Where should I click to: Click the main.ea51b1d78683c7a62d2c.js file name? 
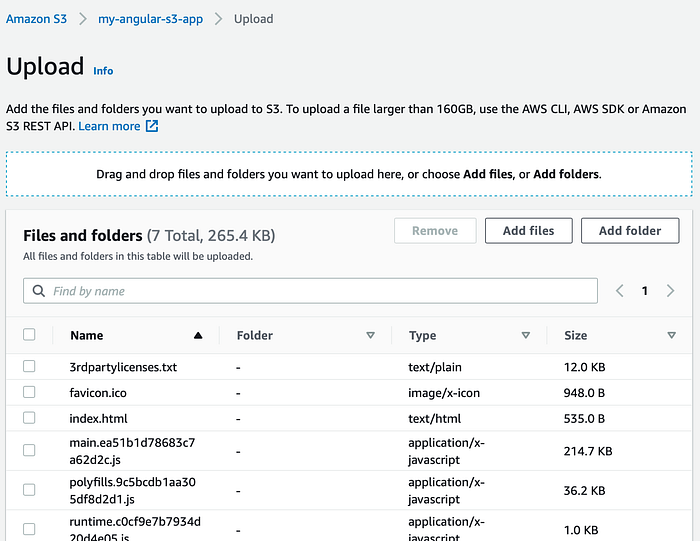tap(132, 451)
